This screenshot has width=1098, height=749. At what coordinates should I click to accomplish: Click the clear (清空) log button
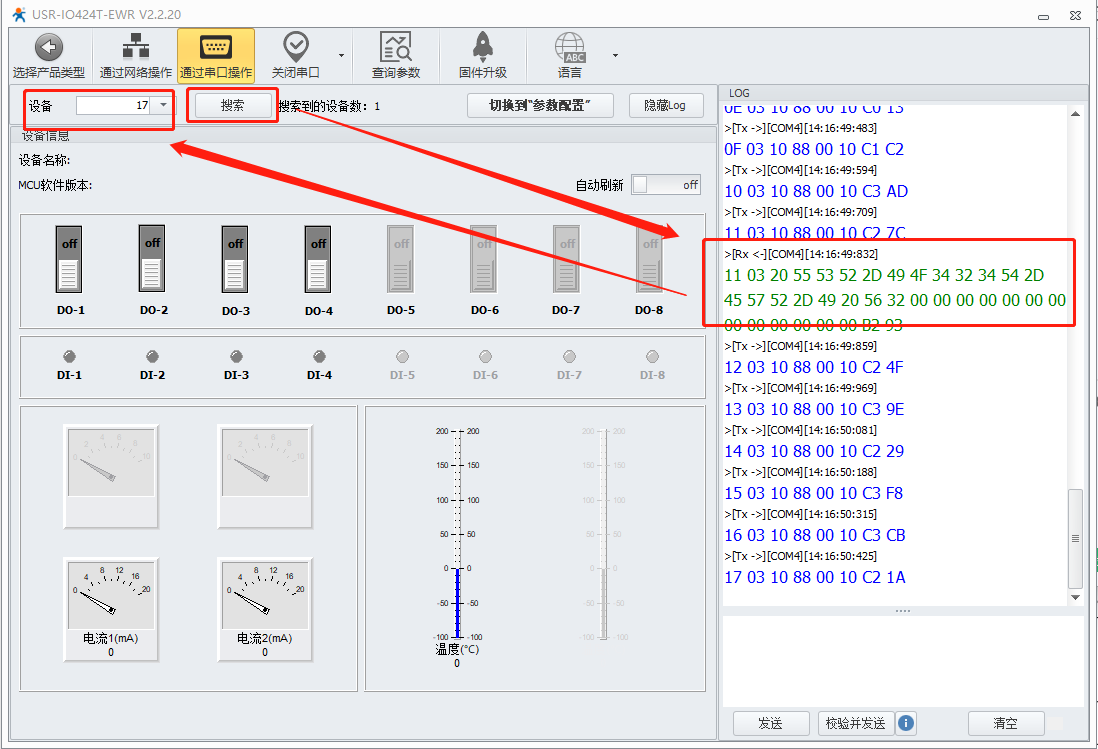[x=1006, y=723]
